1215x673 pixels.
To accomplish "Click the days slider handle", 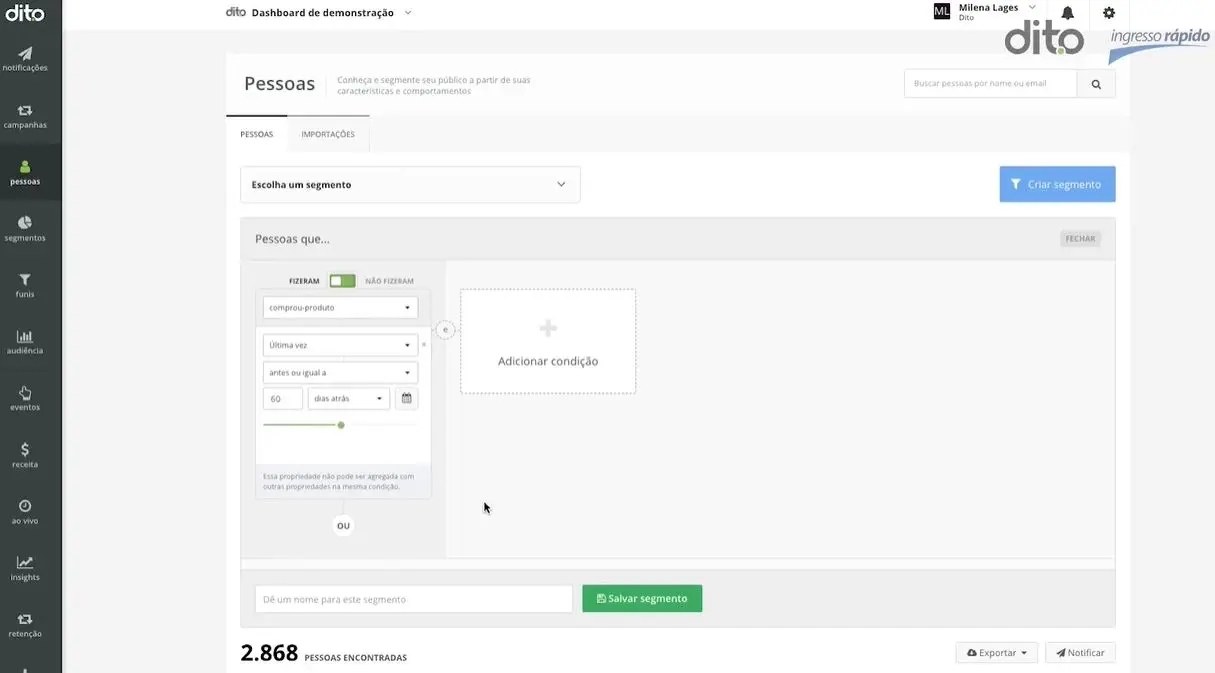I will click(341, 425).
